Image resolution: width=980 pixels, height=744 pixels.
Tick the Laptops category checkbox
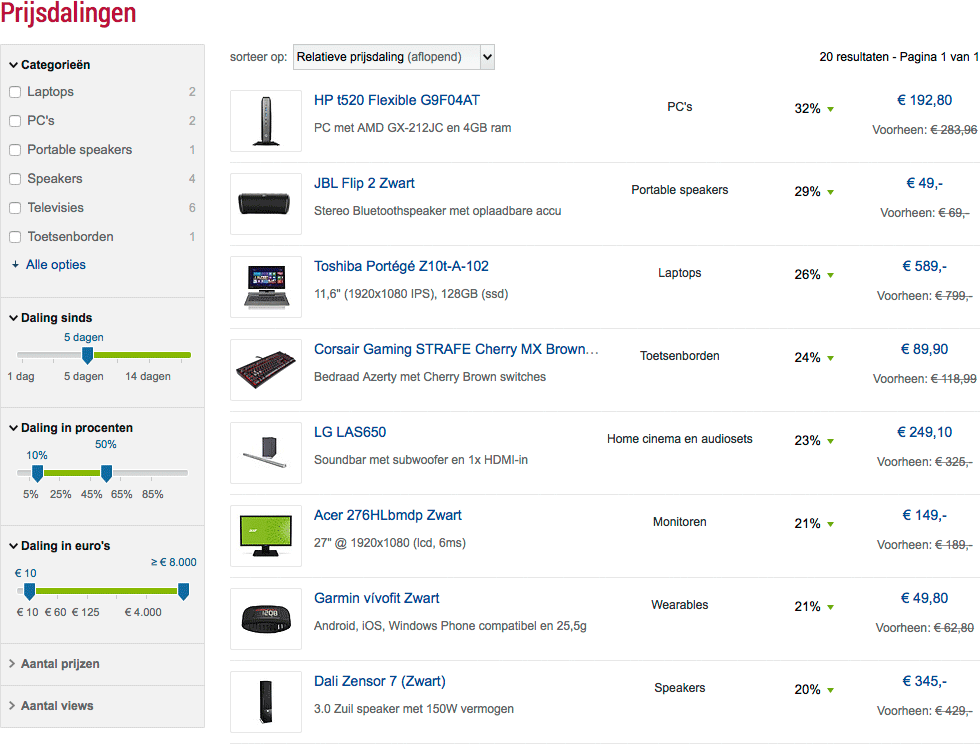[x=16, y=92]
